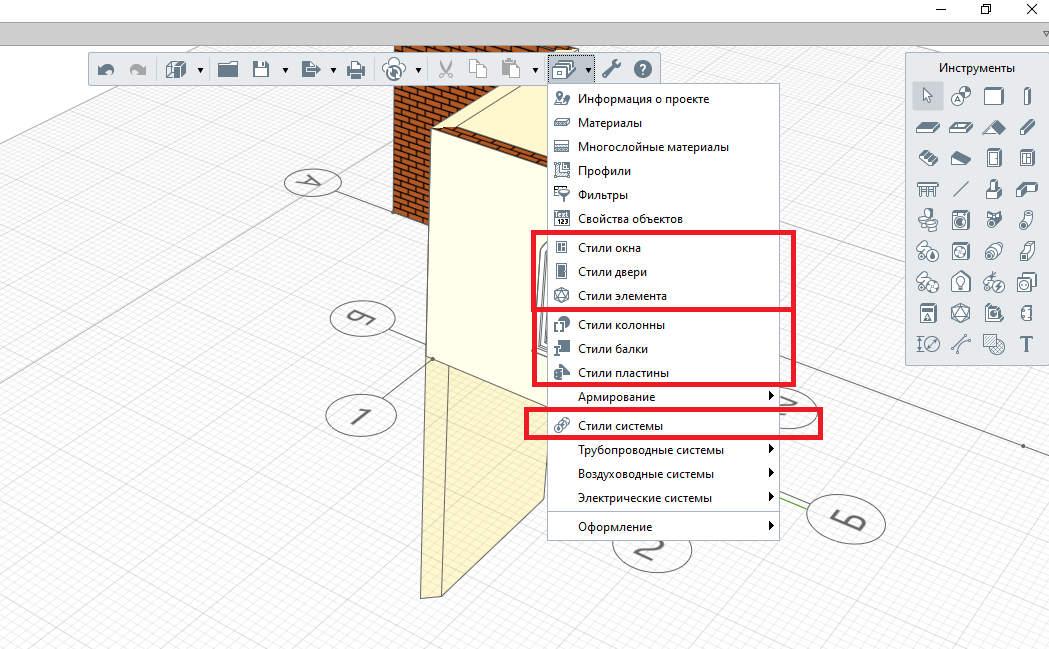
Task: Open a project with the folder icon
Action: [228, 70]
